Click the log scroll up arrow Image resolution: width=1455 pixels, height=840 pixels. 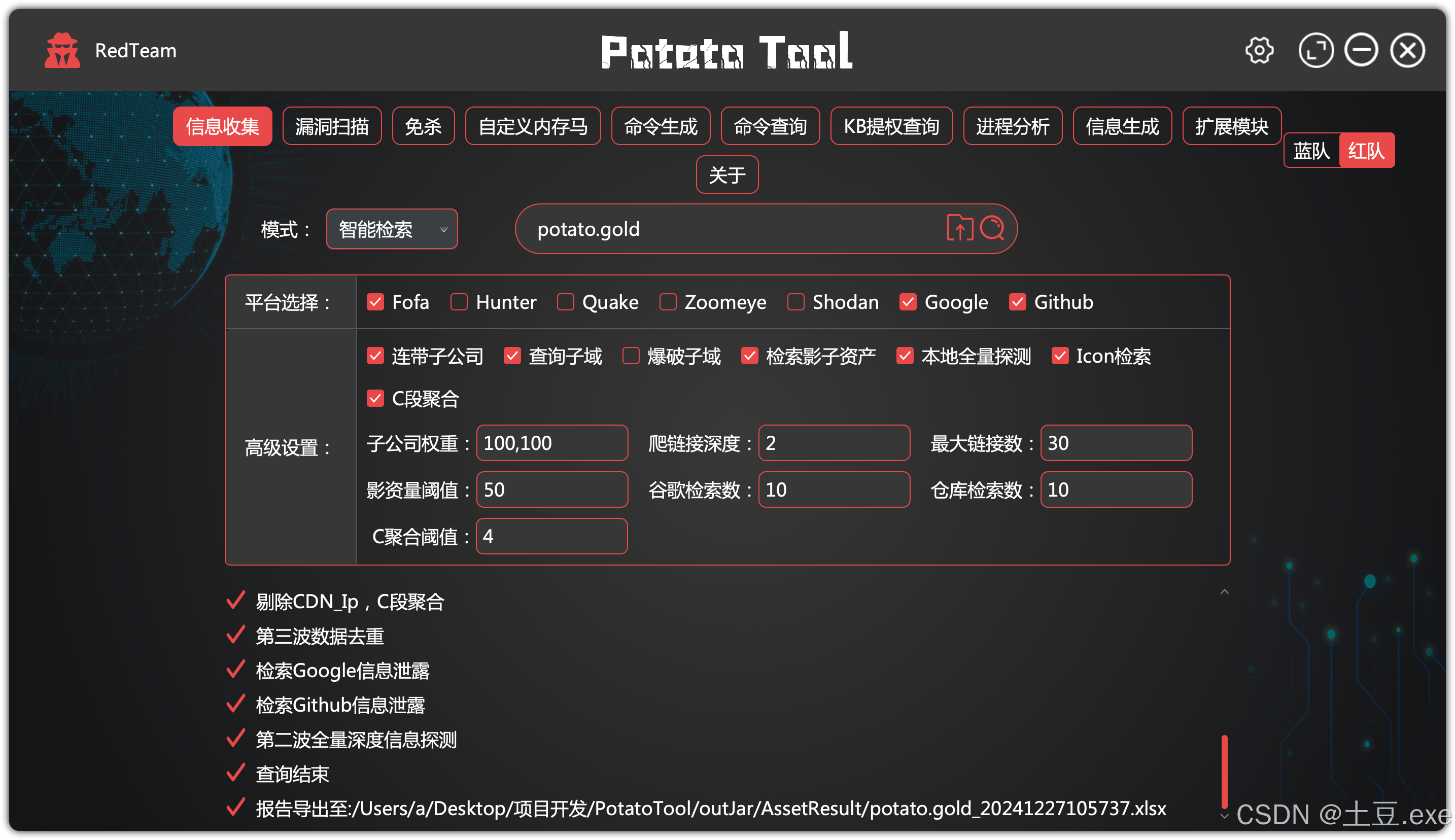pyautogui.click(x=1224, y=592)
